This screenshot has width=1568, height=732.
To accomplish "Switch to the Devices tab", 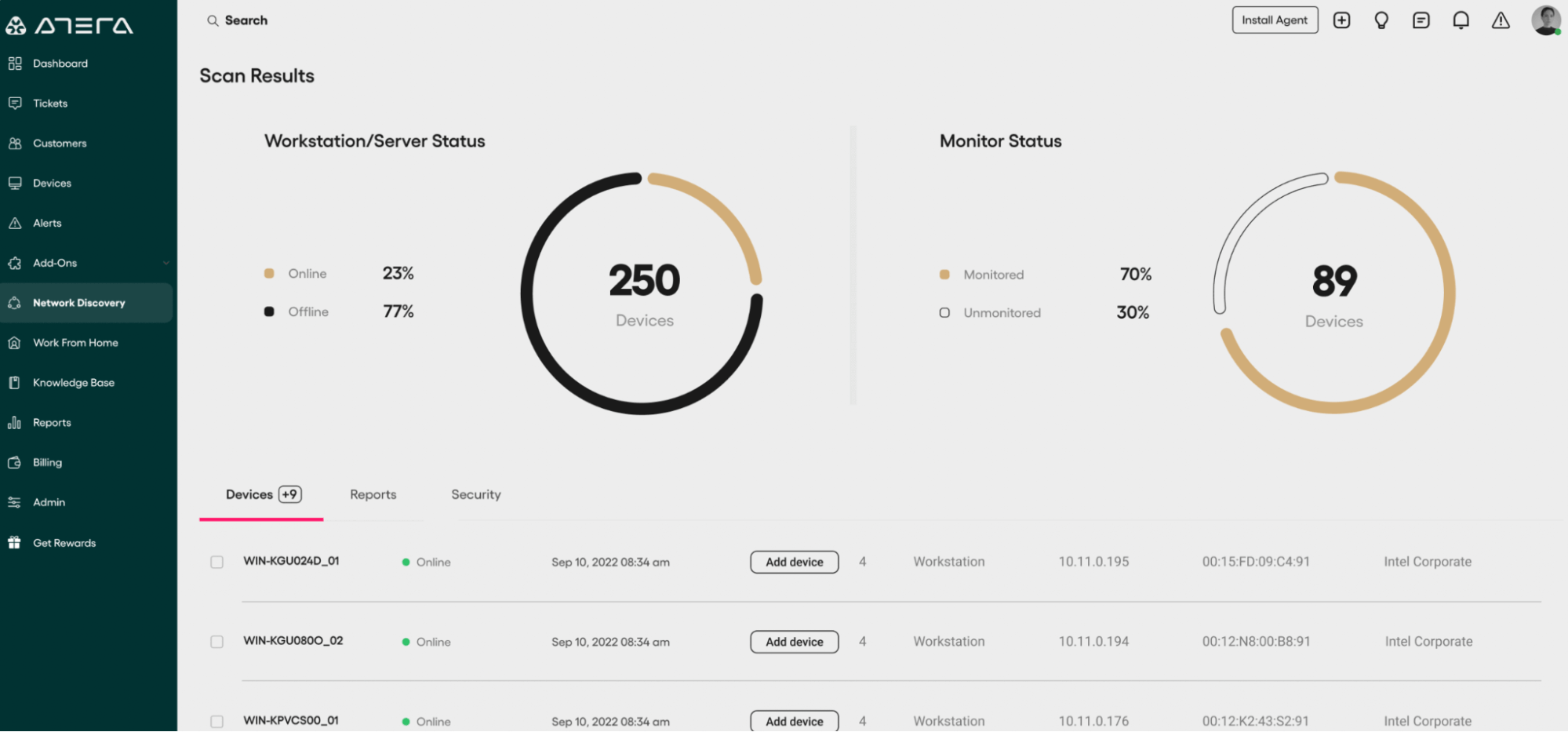I will pyautogui.click(x=262, y=495).
